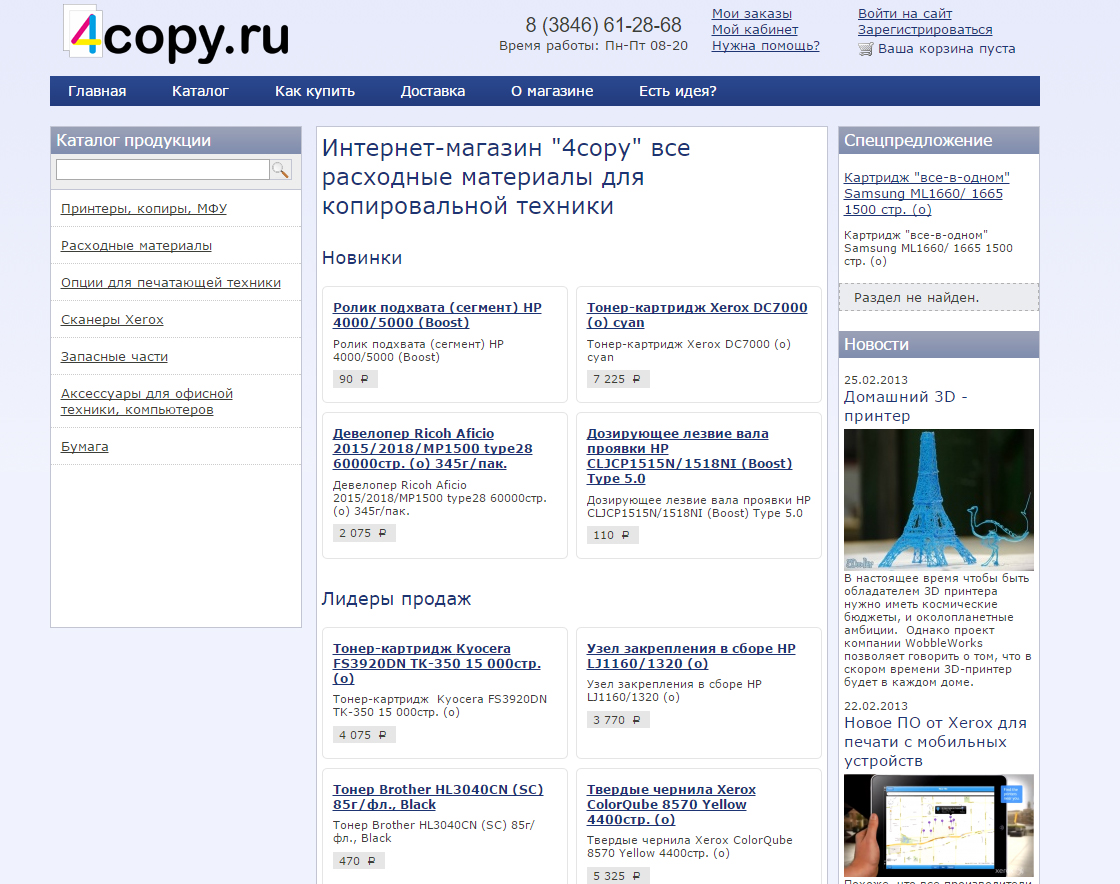Click news date 22.02.2013
Viewport: 1120px width, 884px height.
pyautogui.click(x=876, y=706)
